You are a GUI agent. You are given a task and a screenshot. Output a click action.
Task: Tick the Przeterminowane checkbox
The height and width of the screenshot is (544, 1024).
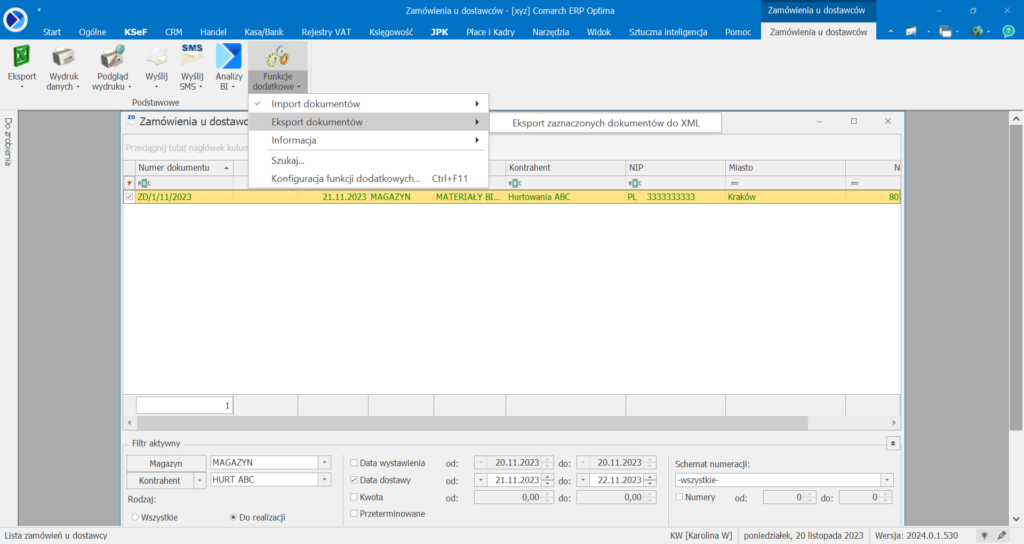click(x=354, y=514)
